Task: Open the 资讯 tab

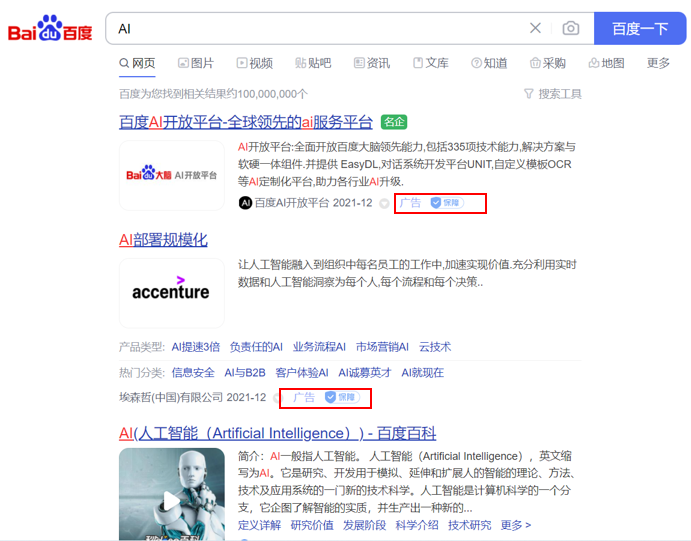Action: [x=372, y=63]
